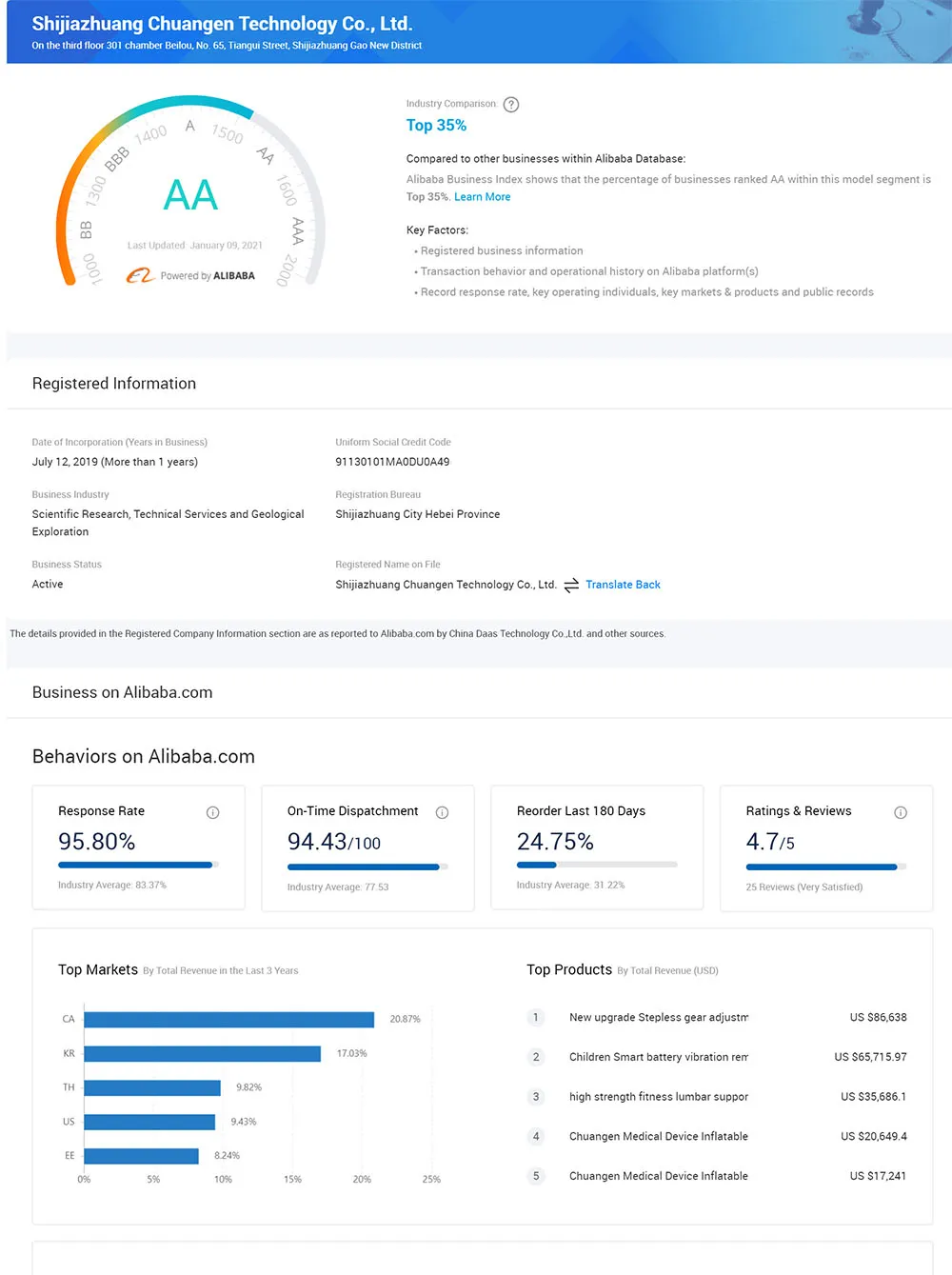952x1275 pixels.
Task: Click the CA bar in Top Markets chart
Action: click(x=228, y=1020)
